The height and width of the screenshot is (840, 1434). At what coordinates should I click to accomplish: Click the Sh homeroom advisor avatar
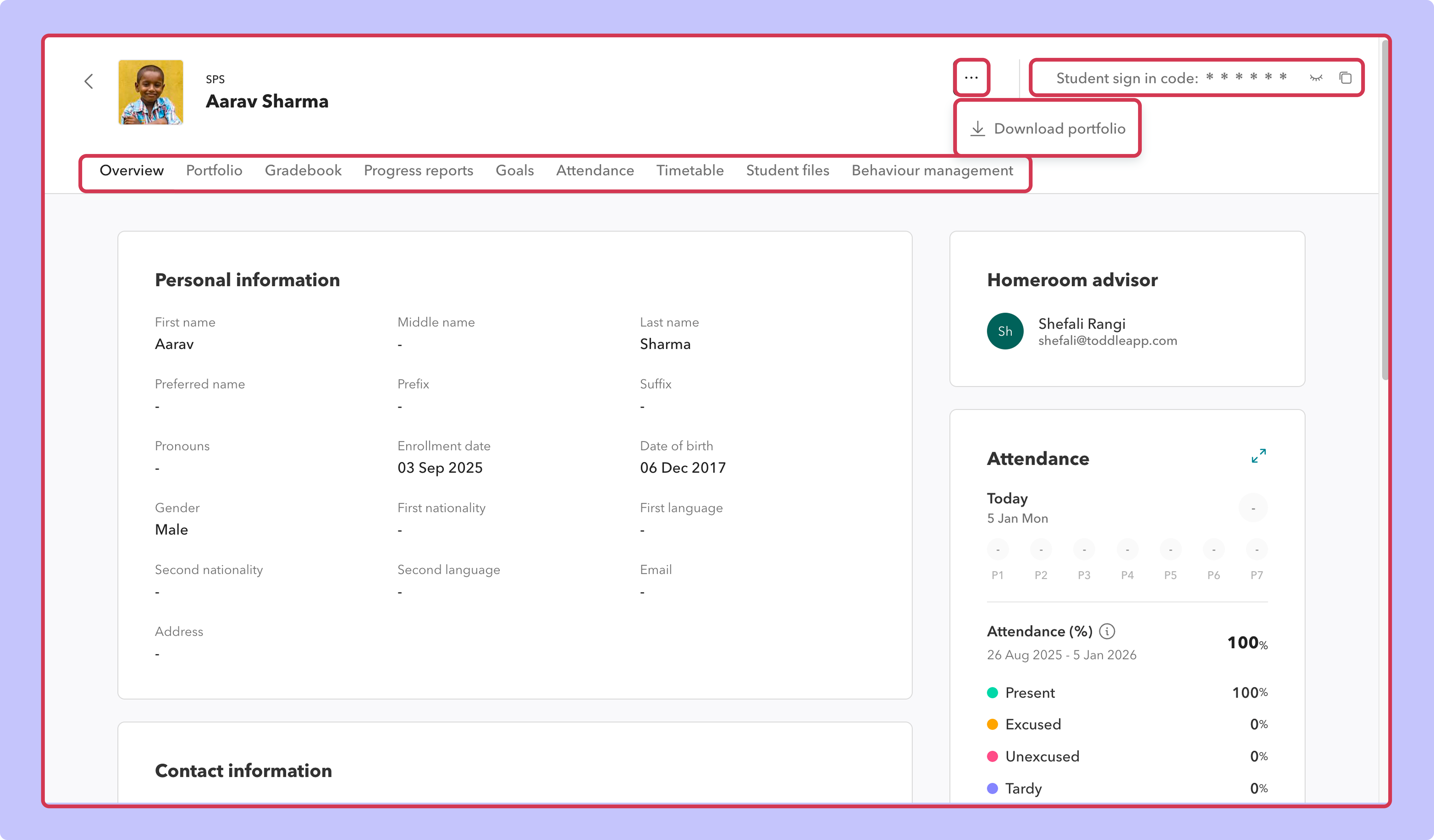coord(1005,331)
